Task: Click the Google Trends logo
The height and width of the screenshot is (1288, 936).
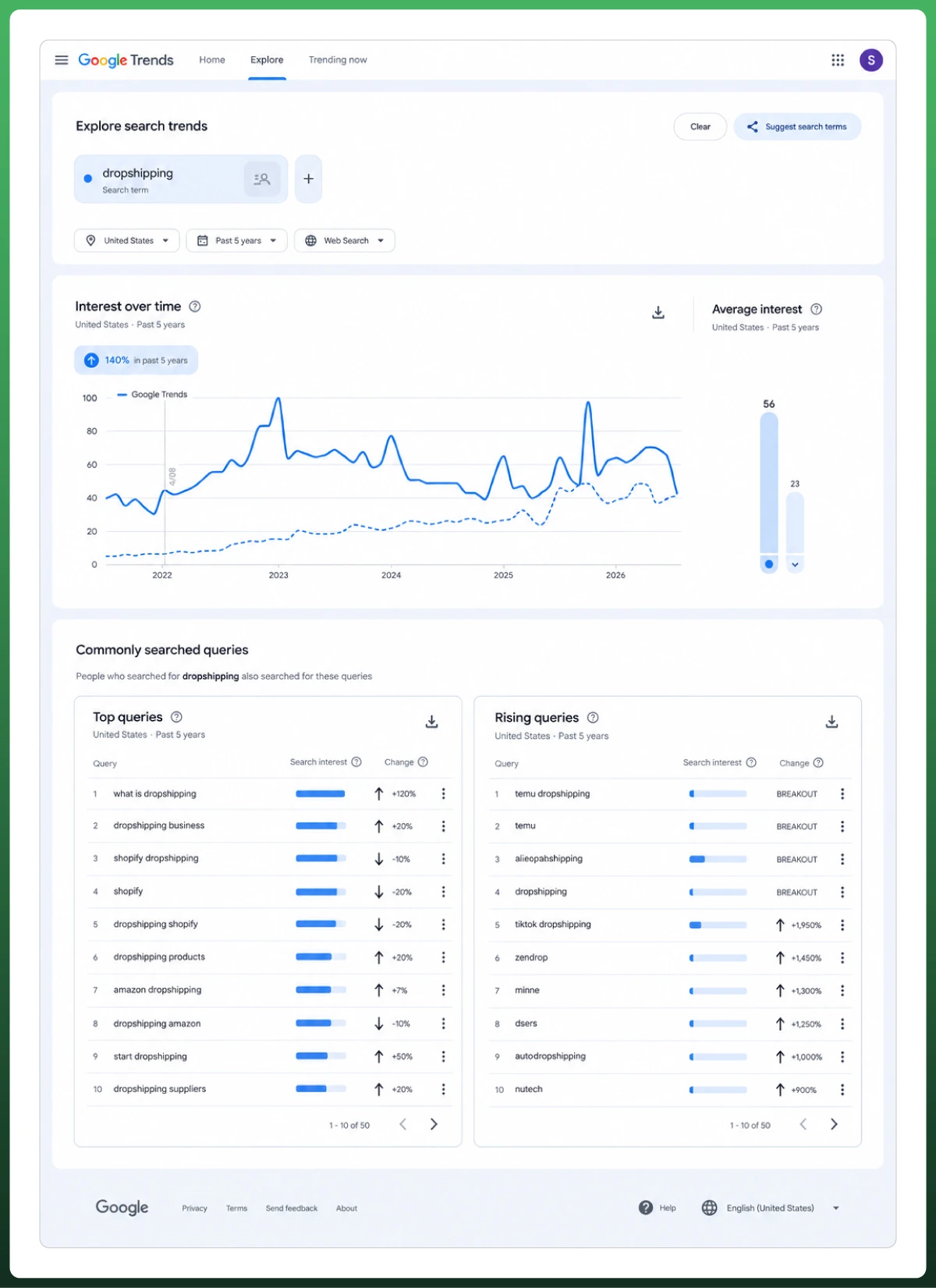Action: coord(126,60)
